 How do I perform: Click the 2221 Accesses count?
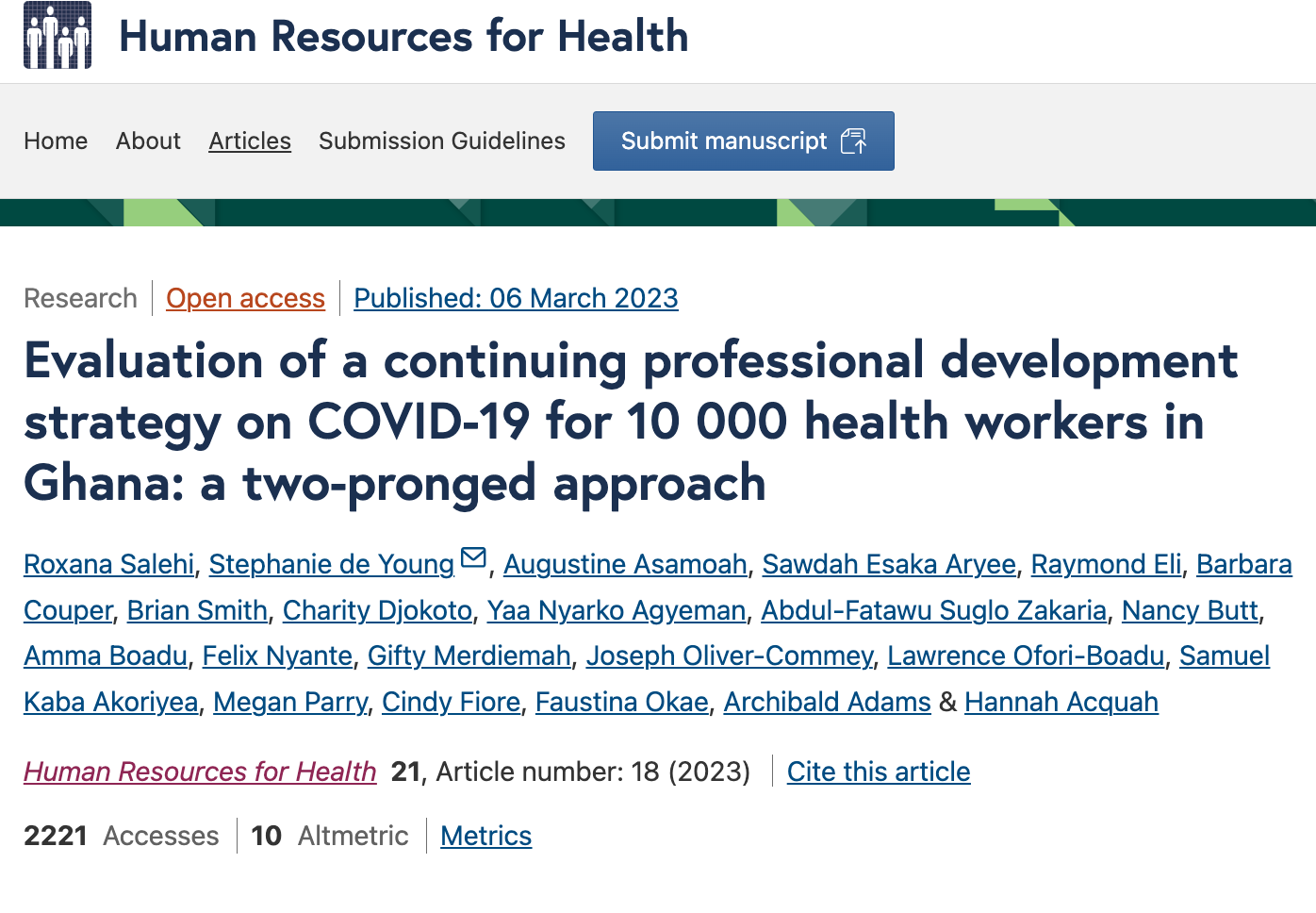click(x=121, y=836)
